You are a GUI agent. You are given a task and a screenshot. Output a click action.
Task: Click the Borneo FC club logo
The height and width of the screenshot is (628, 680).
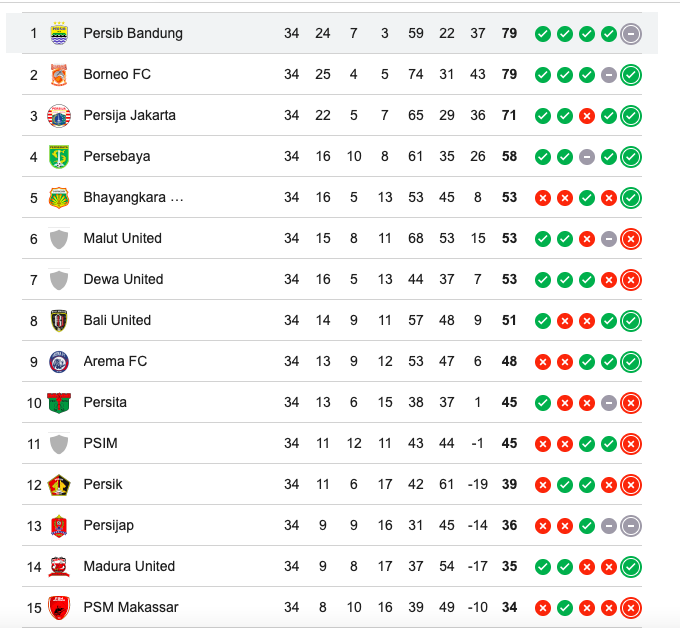[59, 75]
